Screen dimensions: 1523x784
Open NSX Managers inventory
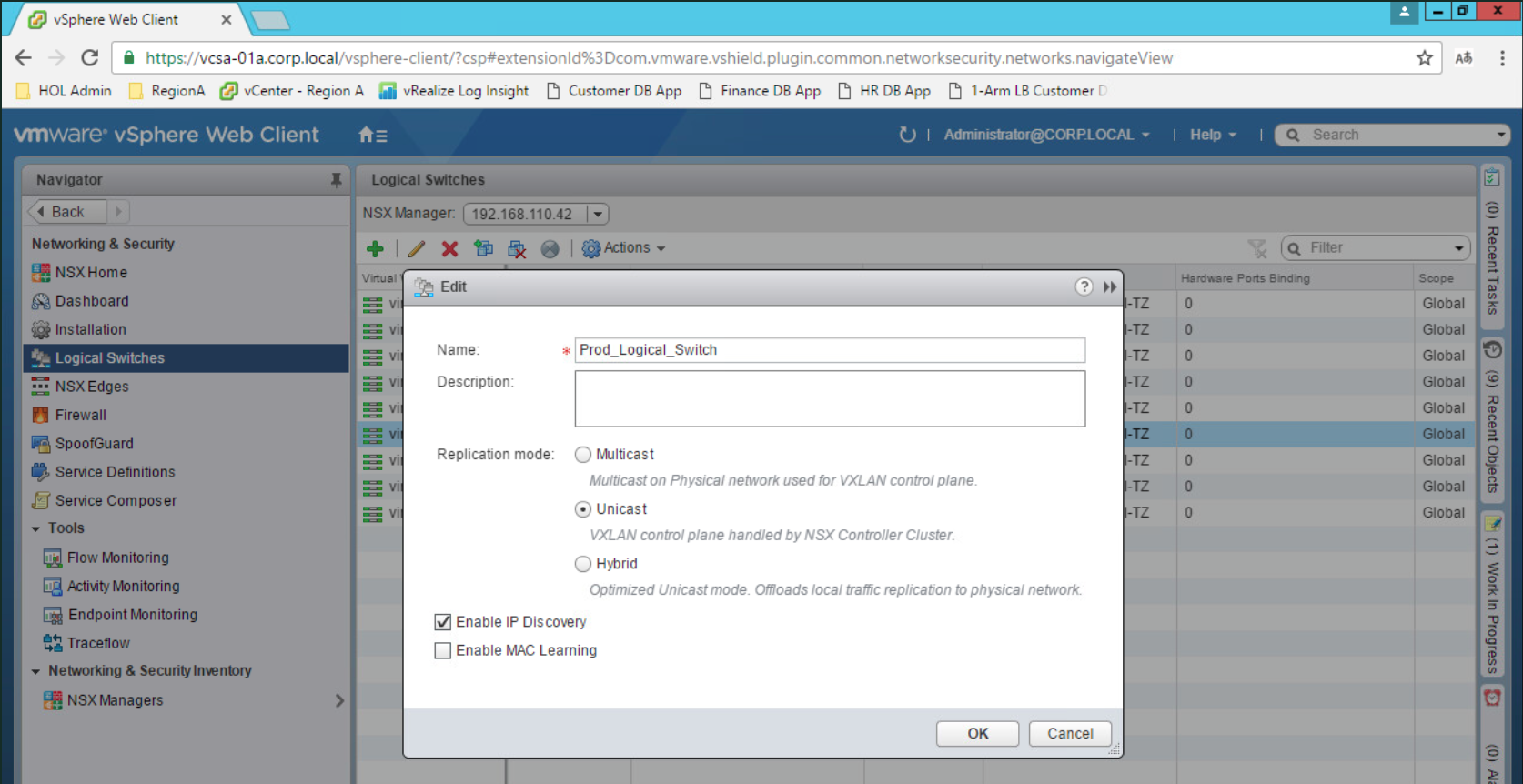coord(115,700)
